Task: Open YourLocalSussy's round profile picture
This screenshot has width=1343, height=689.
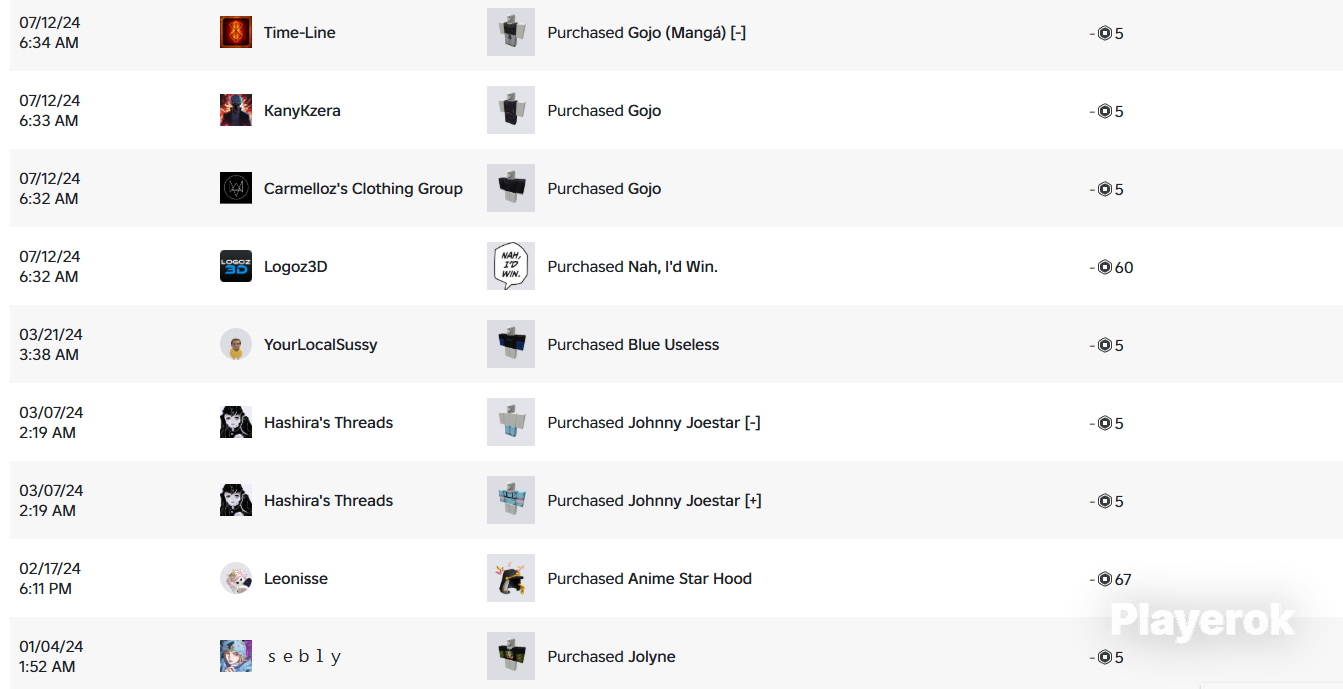Action: click(x=236, y=344)
